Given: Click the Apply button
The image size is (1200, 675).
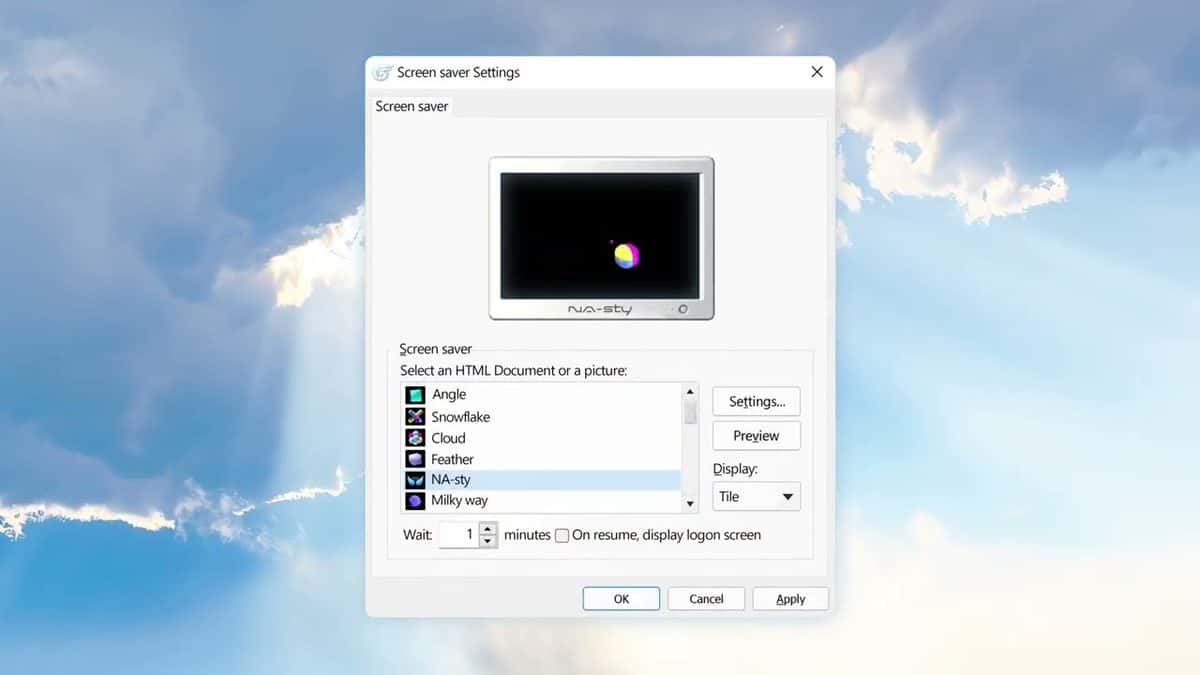Looking at the screenshot, I should click(x=791, y=599).
